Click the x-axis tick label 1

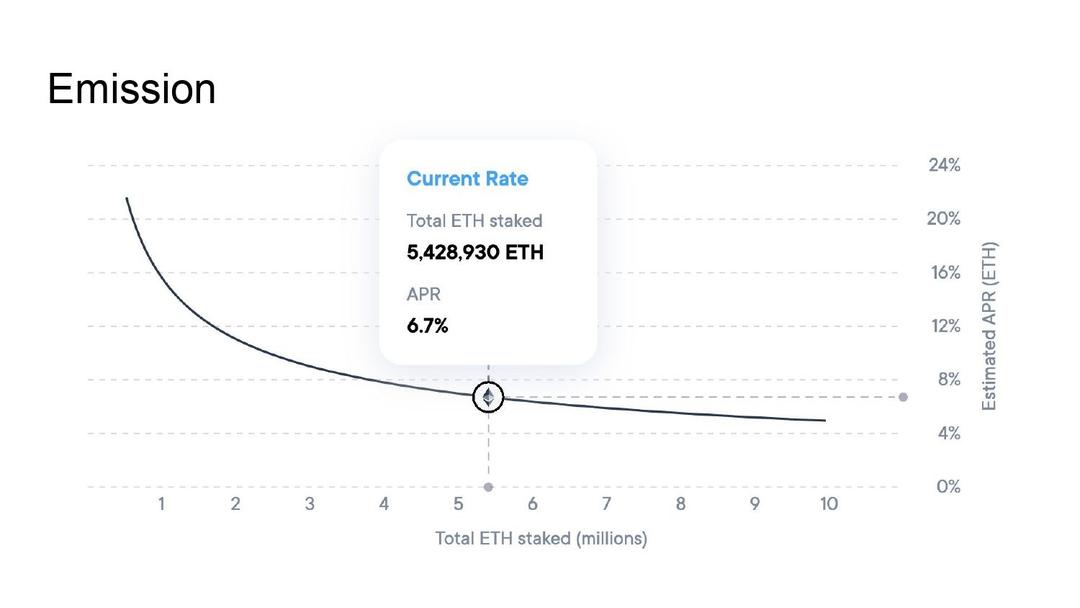pyautogui.click(x=161, y=504)
